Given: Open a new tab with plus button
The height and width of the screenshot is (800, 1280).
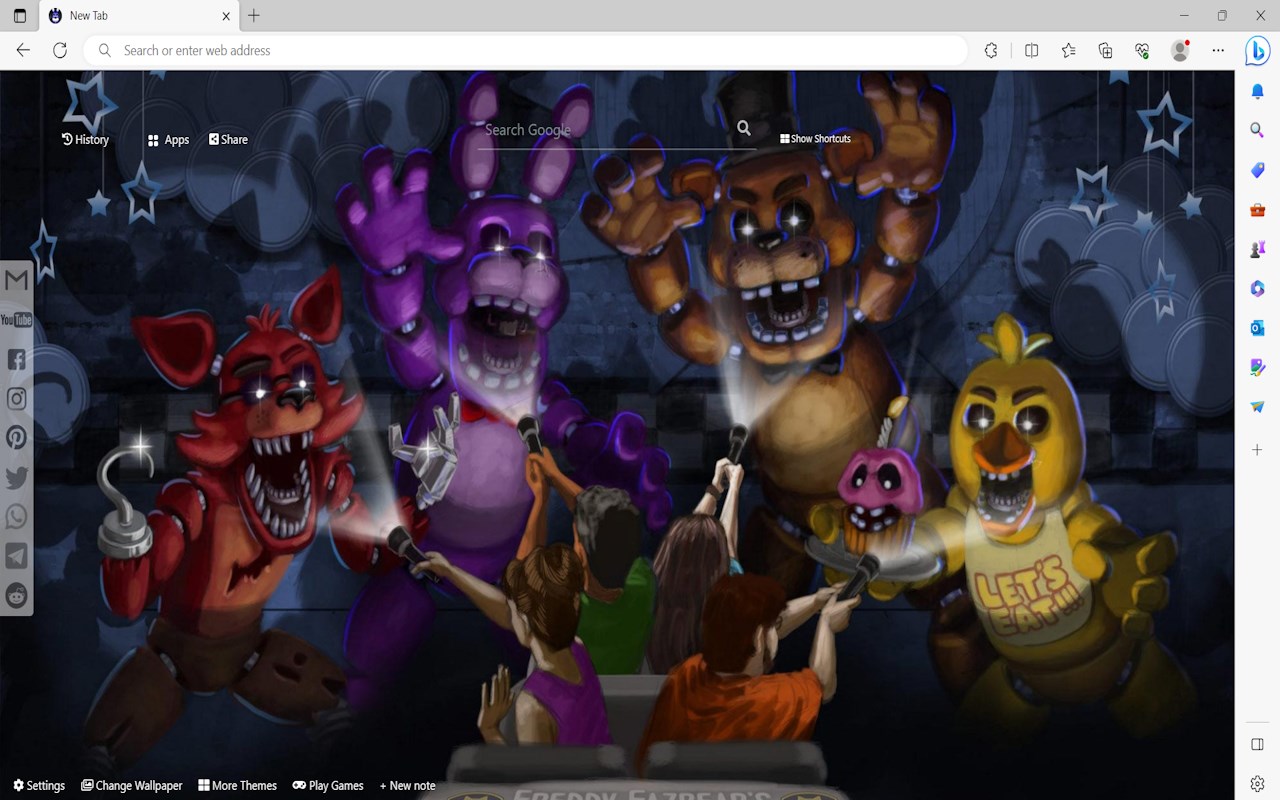Looking at the screenshot, I should click(254, 16).
